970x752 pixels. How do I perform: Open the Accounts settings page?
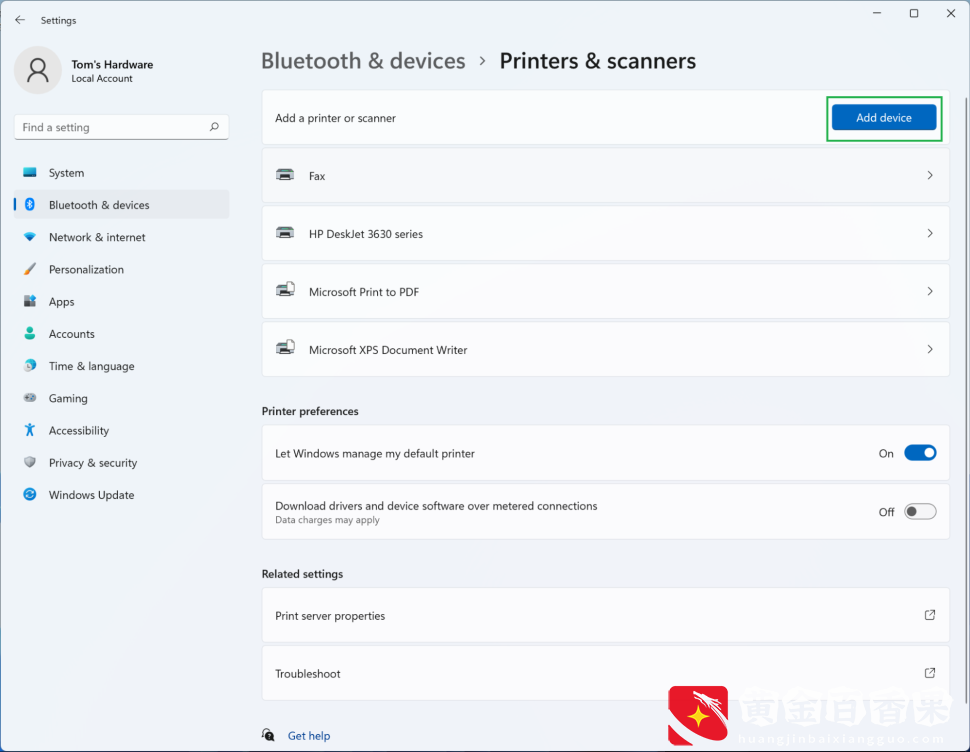(121, 333)
